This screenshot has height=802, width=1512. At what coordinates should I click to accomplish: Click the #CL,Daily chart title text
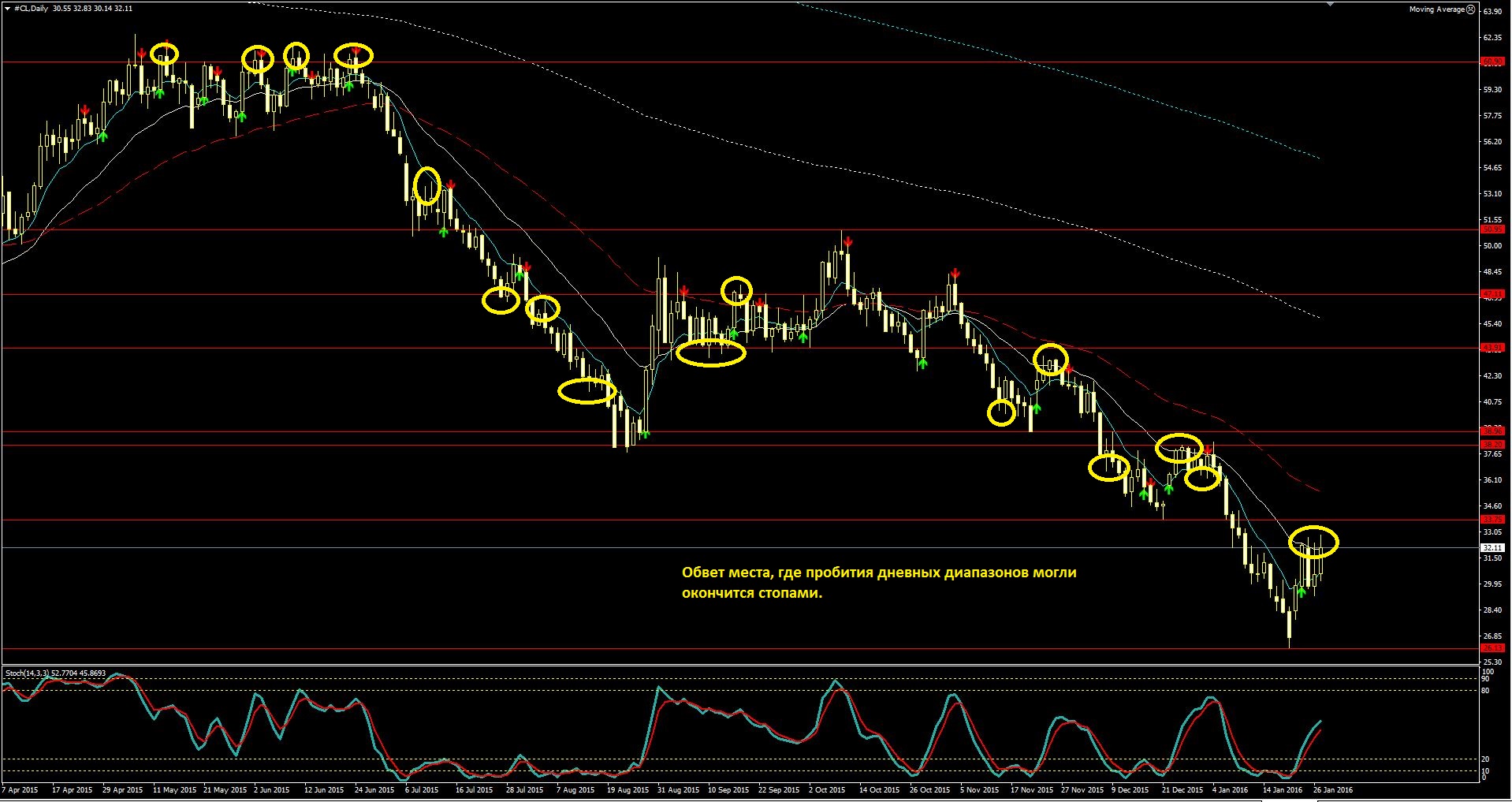[x=31, y=9]
